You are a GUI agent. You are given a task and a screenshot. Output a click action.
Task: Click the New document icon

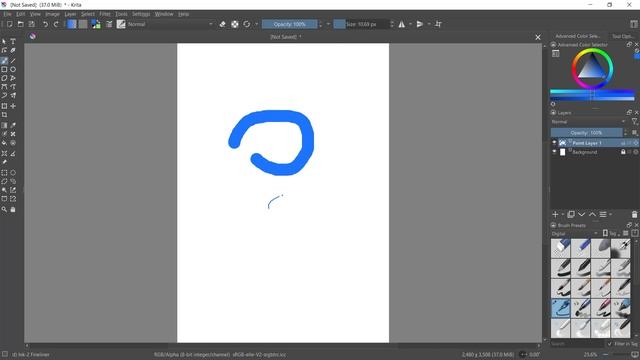(x=9, y=24)
